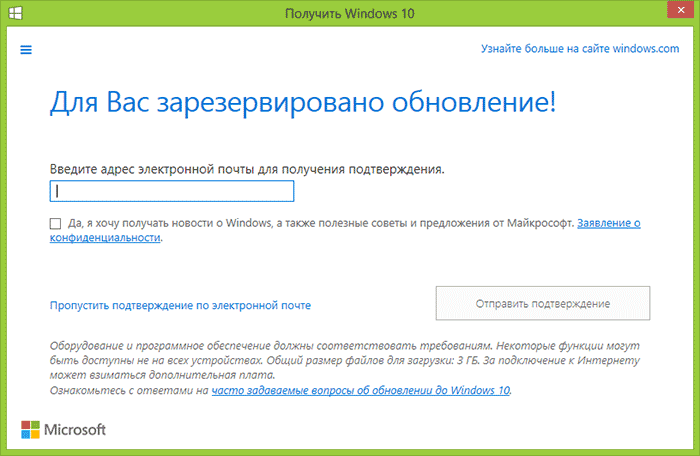700x456 pixels.
Task: Enable the Windows news subscription checkbox
Action: pos(54,224)
